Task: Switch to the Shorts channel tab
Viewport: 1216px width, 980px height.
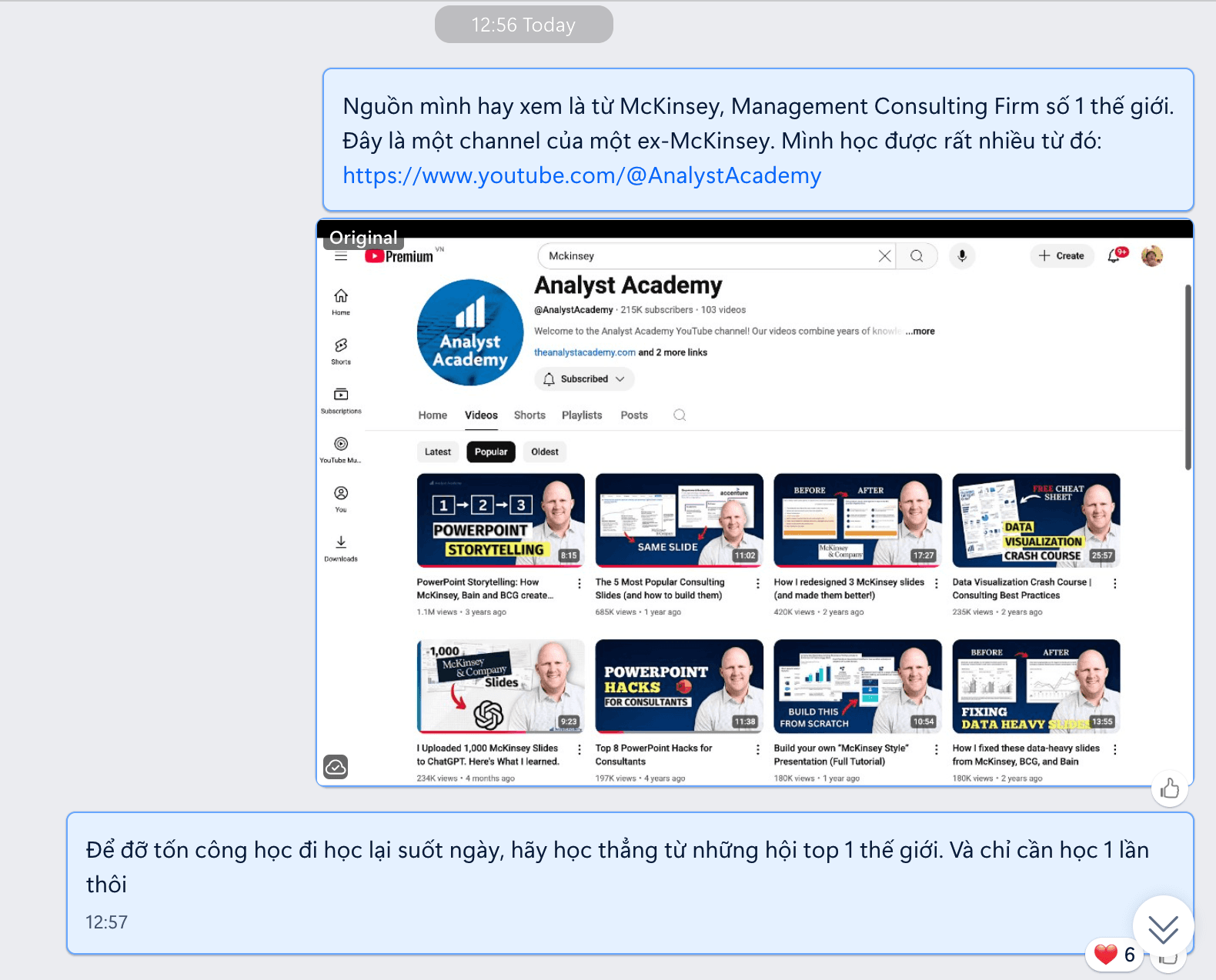Action: (529, 415)
